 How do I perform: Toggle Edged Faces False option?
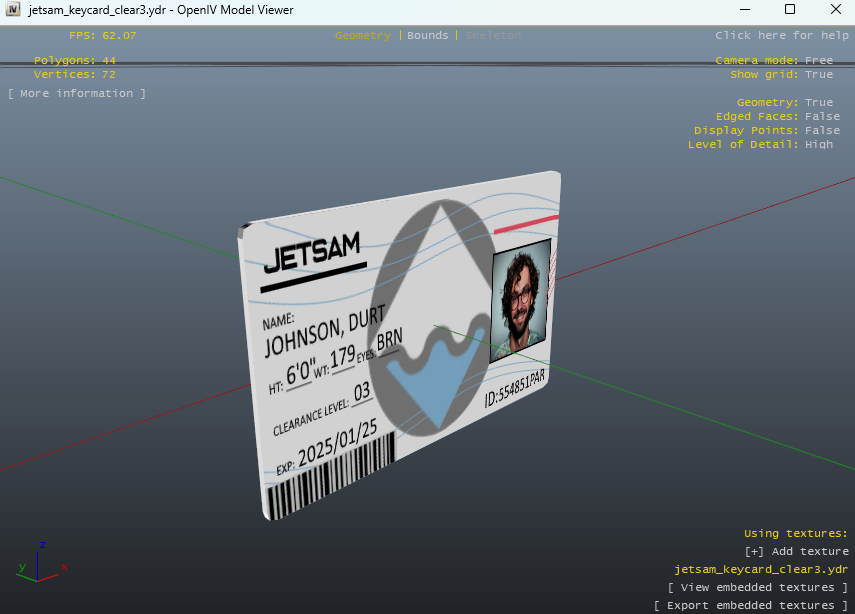click(778, 116)
